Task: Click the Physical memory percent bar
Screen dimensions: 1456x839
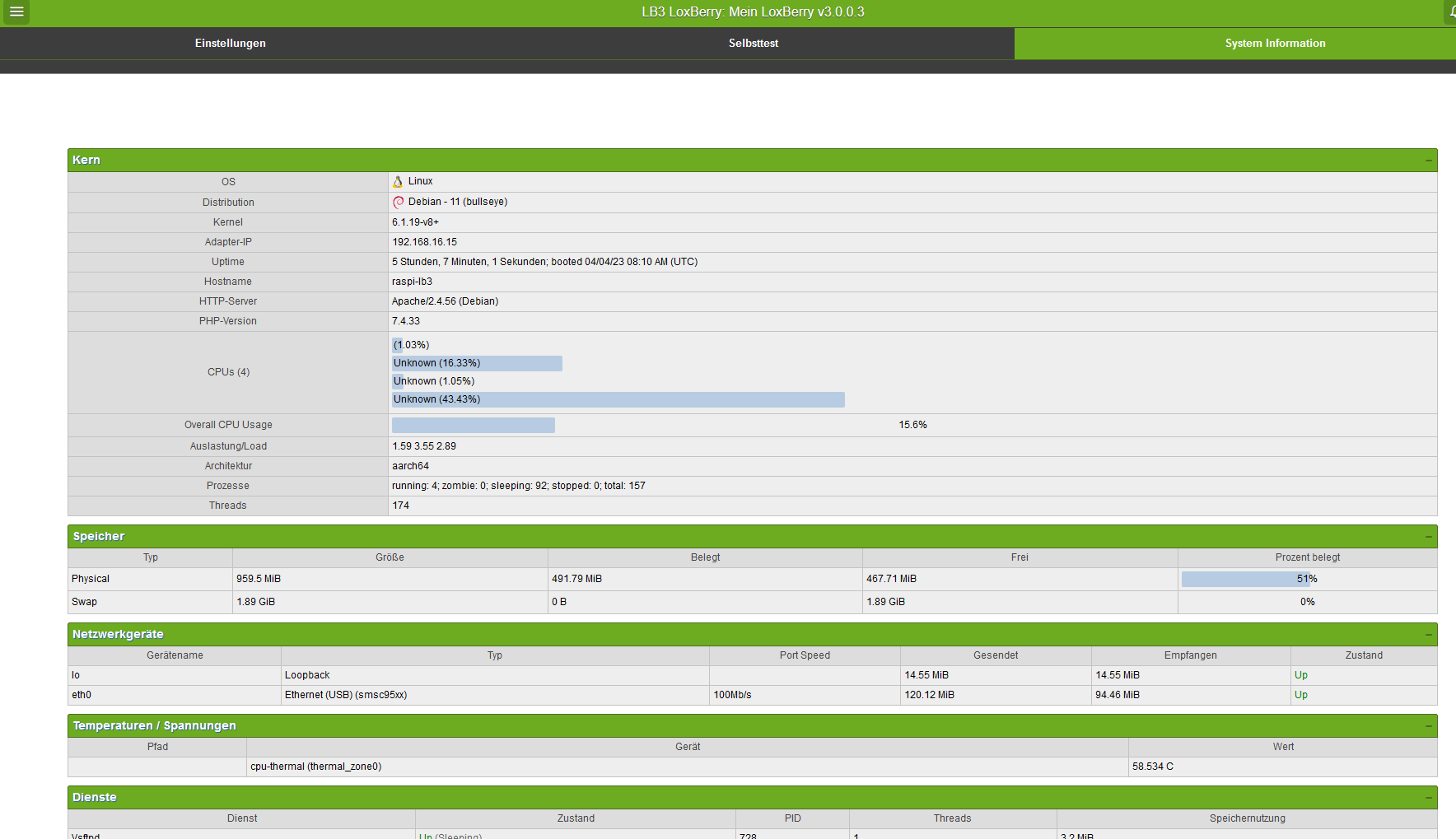Action: (x=1245, y=579)
